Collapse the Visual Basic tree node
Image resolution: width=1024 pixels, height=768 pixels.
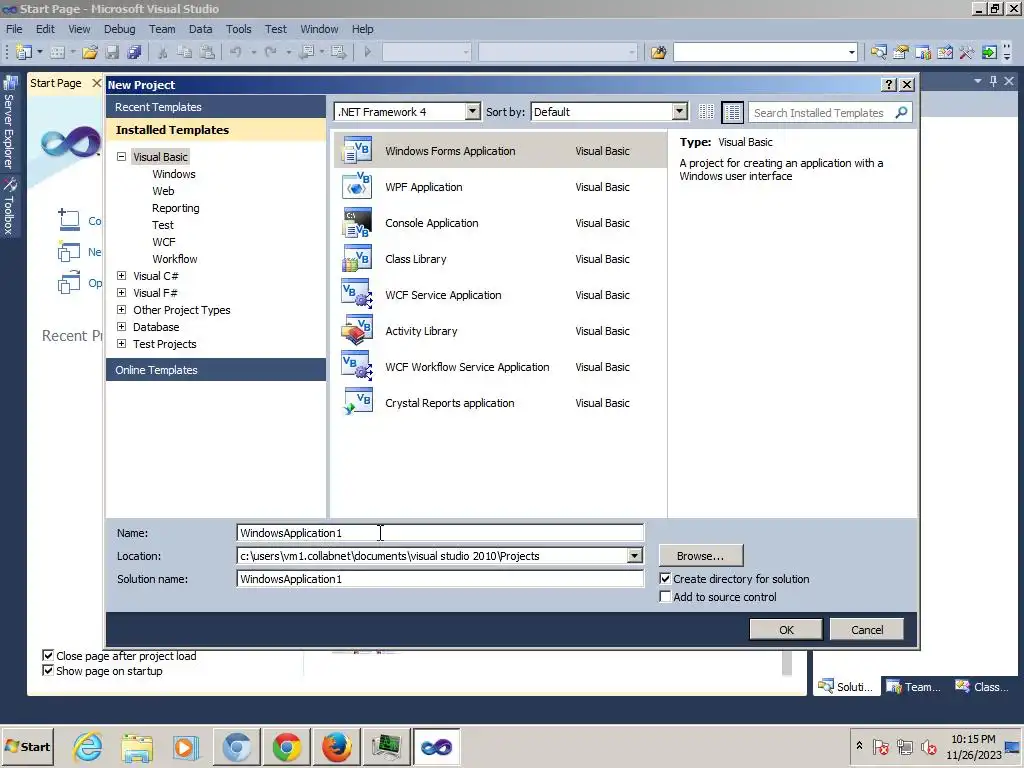(121, 157)
